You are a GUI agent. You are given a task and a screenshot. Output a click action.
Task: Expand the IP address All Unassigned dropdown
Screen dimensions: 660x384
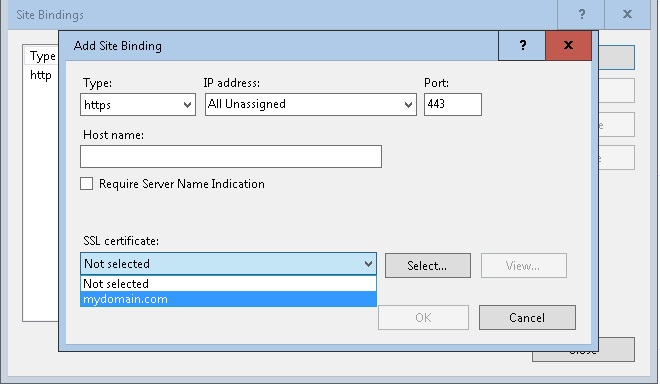pos(311,104)
